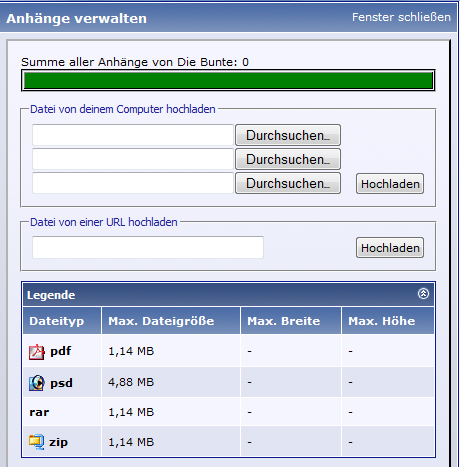Click Hochladen for URL upload
The width and height of the screenshot is (460, 467).
coord(390,248)
